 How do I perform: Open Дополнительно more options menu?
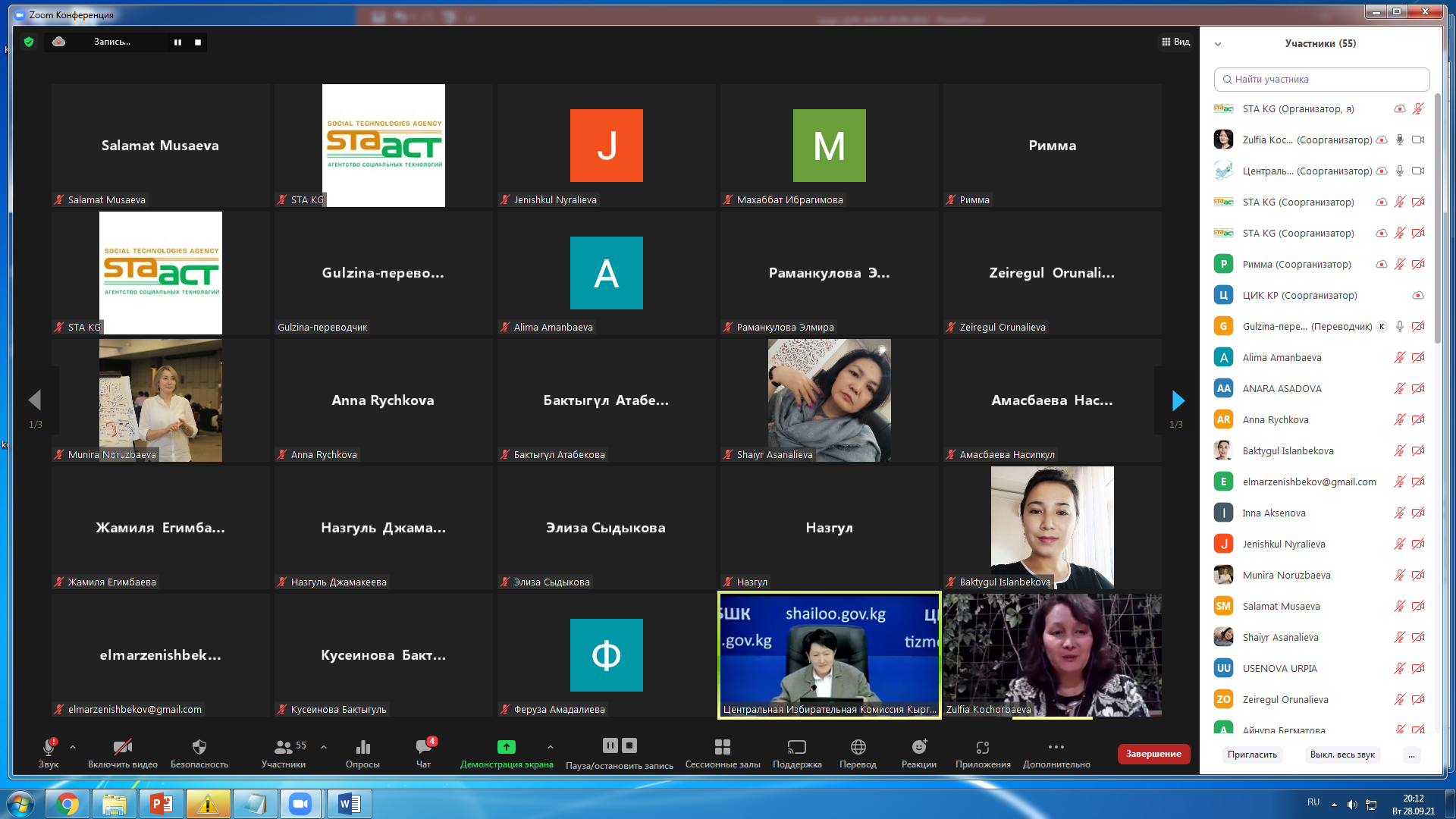1056,748
